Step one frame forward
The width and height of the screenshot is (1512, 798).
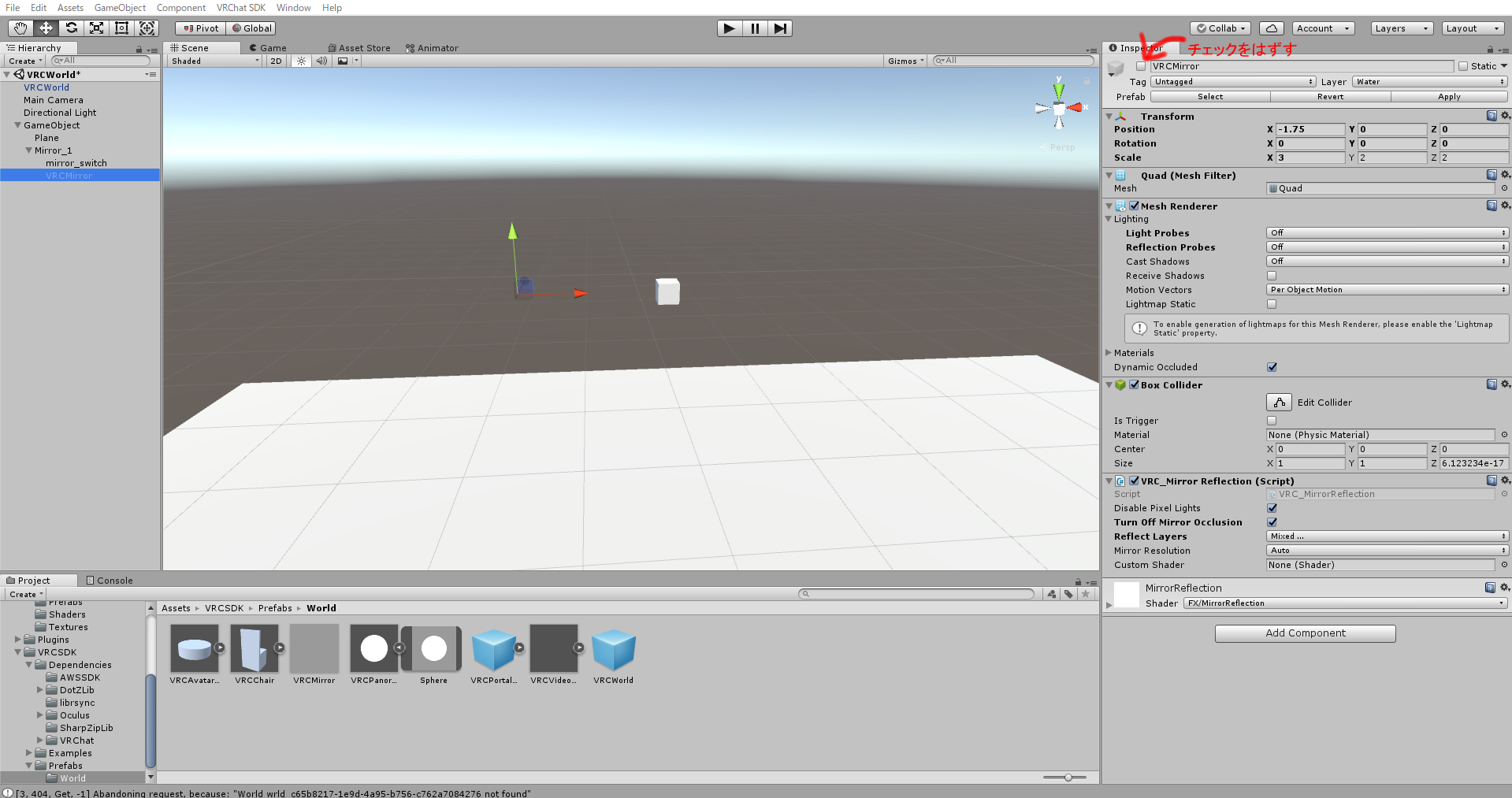pos(780,28)
